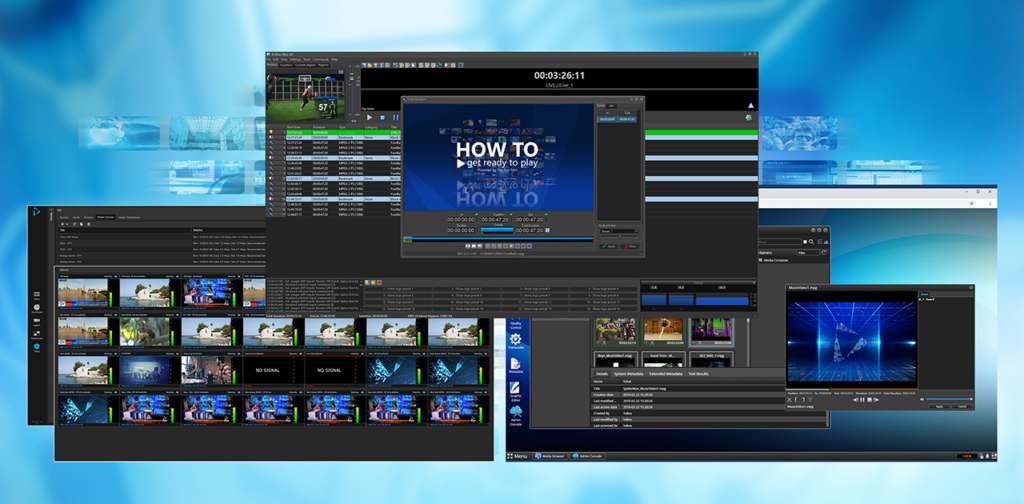The height and width of the screenshot is (504, 1024).
Task: Click the first NO SIGNAL multiviewer tile
Action: [x=272, y=370]
